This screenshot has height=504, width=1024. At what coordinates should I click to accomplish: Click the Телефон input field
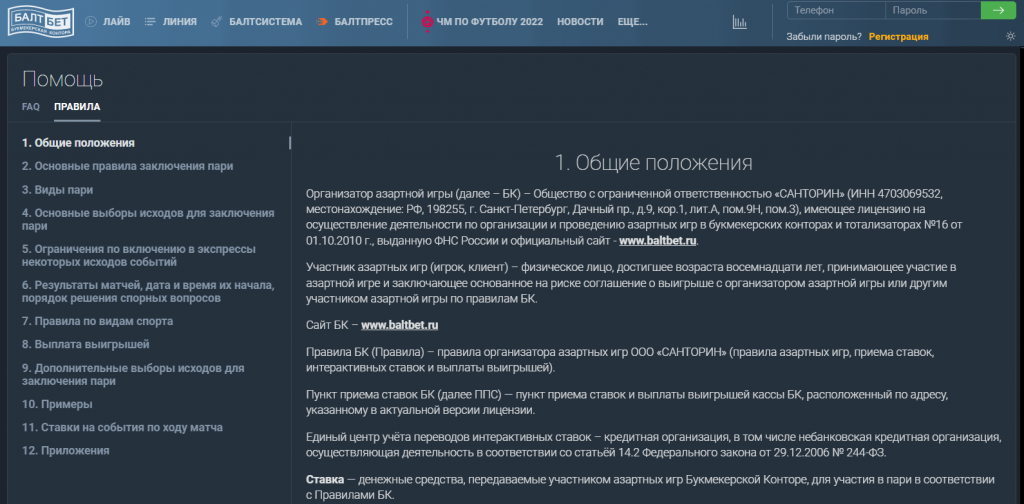point(836,11)
